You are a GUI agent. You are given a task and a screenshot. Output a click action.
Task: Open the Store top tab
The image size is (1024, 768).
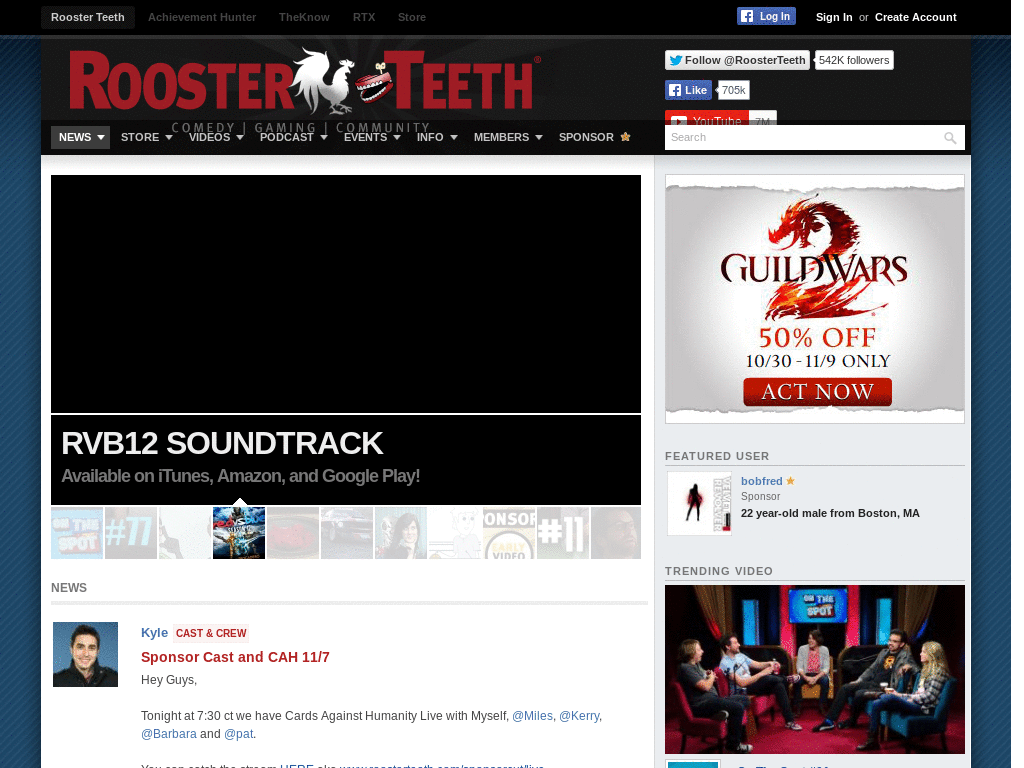(x=411, y=17)
